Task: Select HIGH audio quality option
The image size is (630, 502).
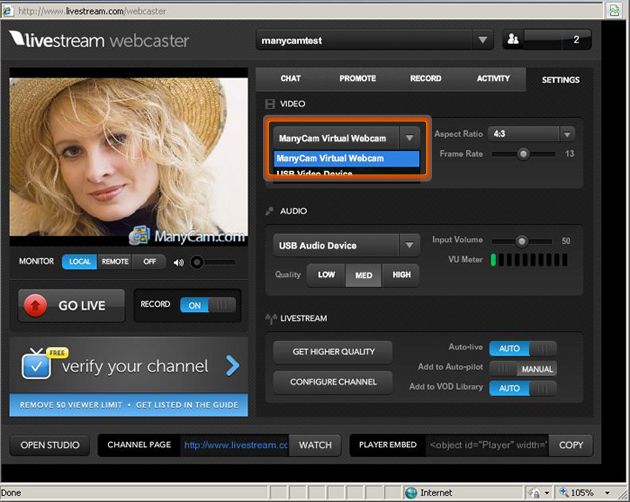Action: pyautogui.click(x=401, y=275)
